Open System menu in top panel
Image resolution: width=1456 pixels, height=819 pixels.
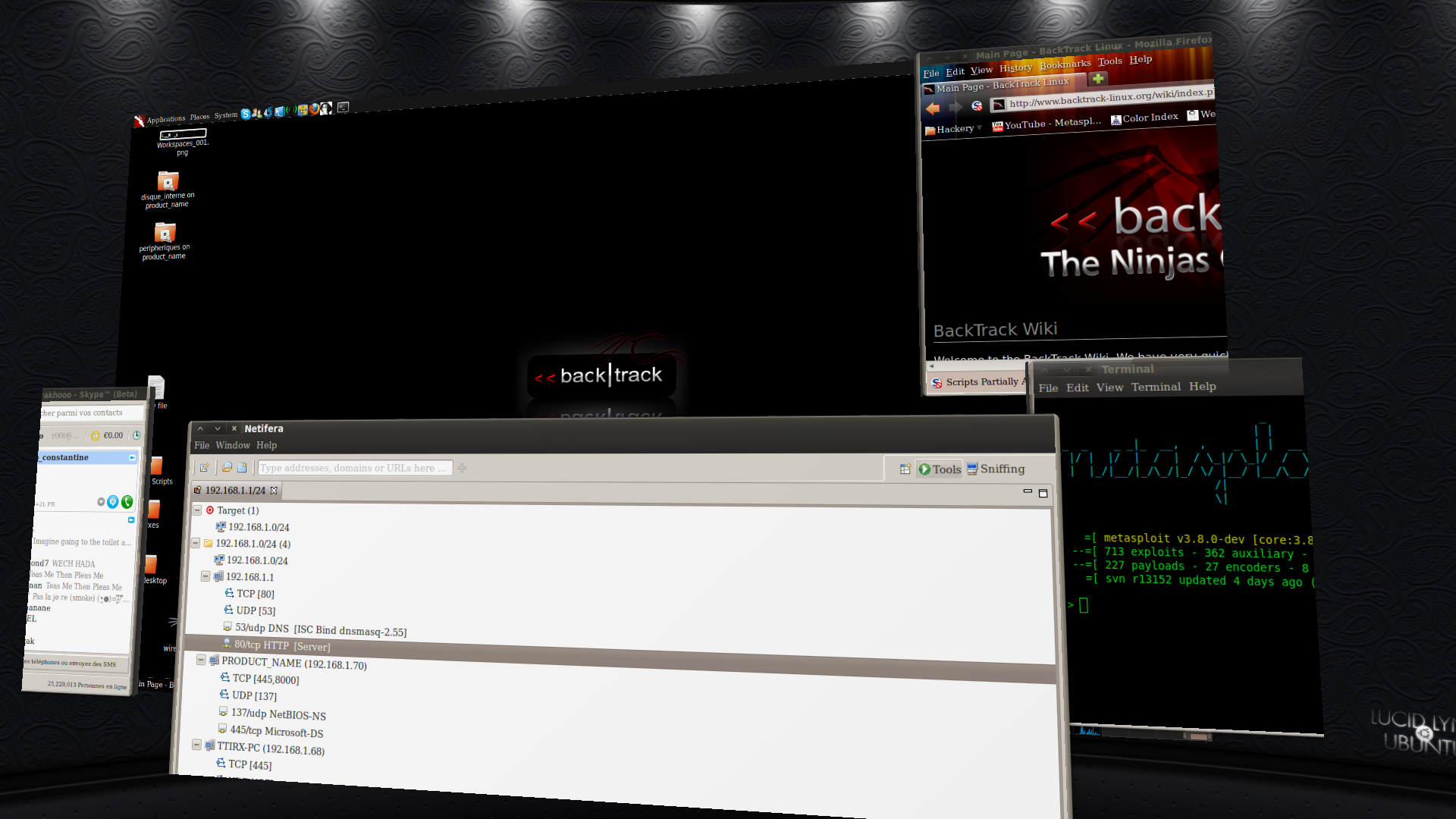(226, 115)
